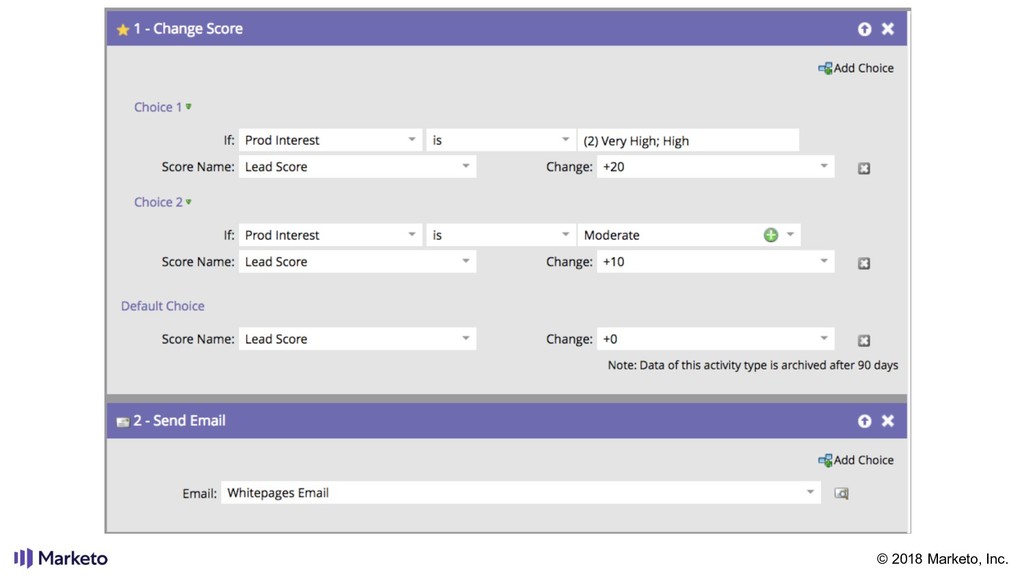Click the star icon on Change Score

(x=123, y=30)
